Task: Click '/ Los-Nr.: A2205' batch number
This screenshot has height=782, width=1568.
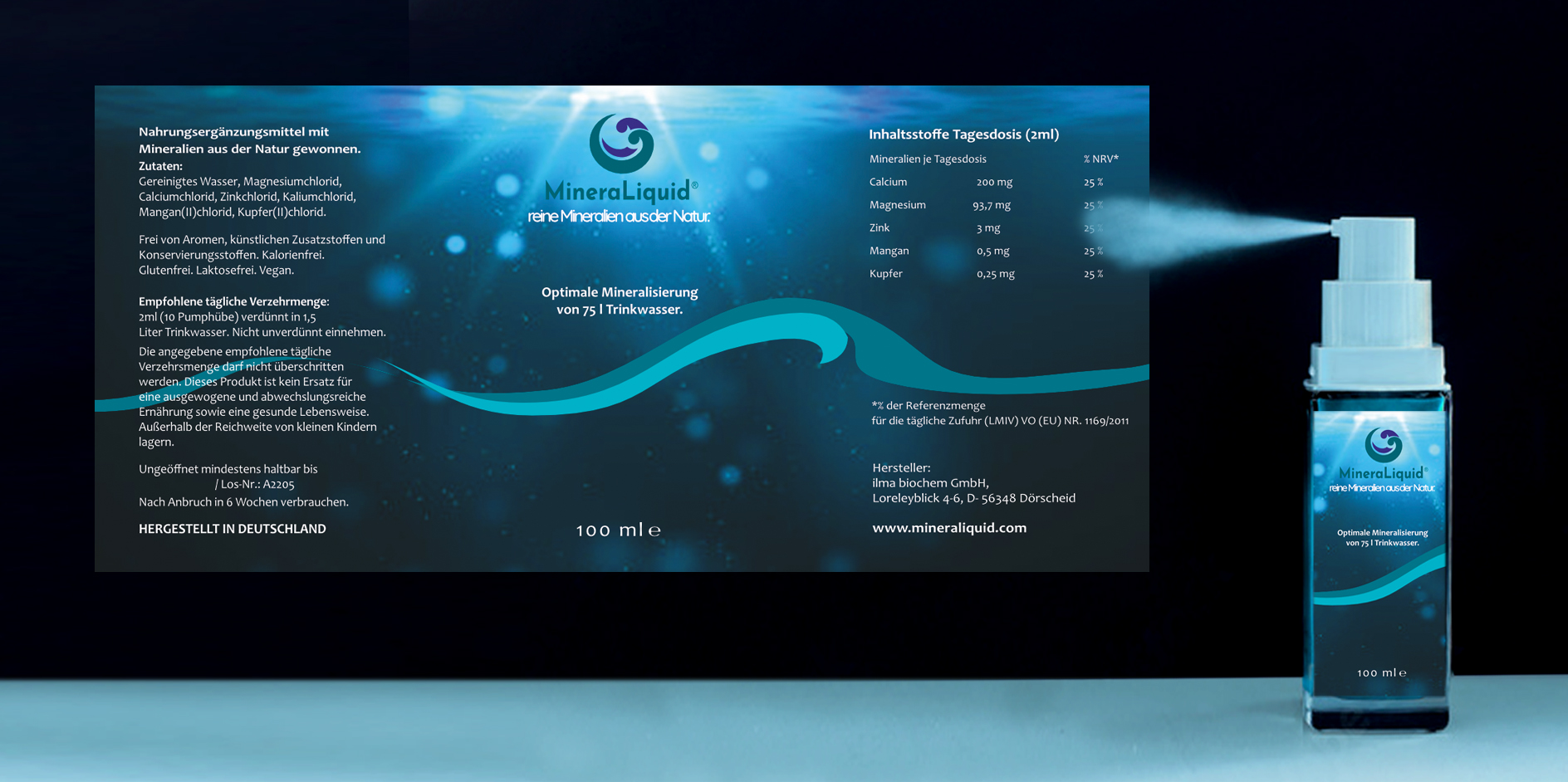Action: (254, 485)
